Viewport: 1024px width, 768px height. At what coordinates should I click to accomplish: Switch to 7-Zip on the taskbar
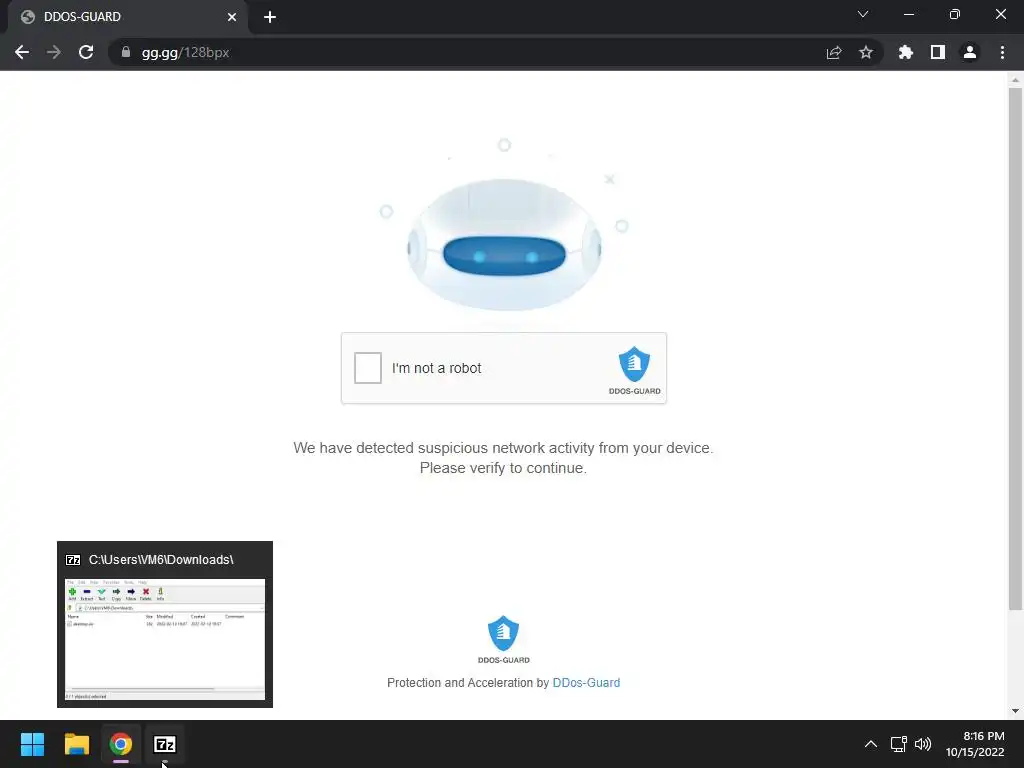tap(165, 744)
